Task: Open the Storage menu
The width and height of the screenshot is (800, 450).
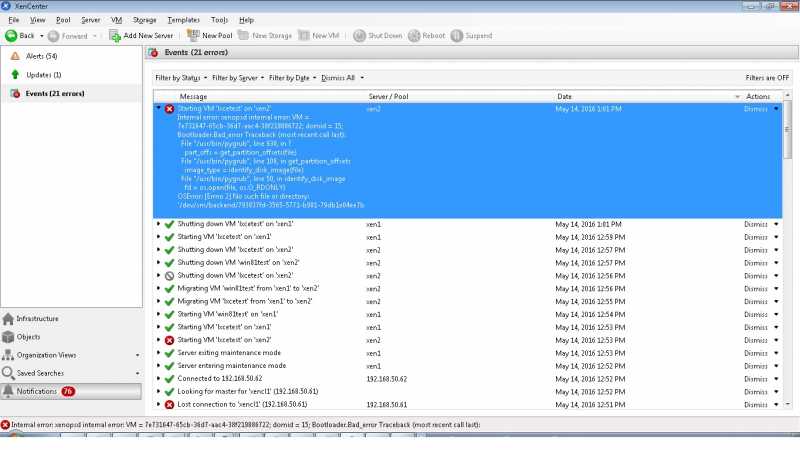Action: tap(144, 20)
